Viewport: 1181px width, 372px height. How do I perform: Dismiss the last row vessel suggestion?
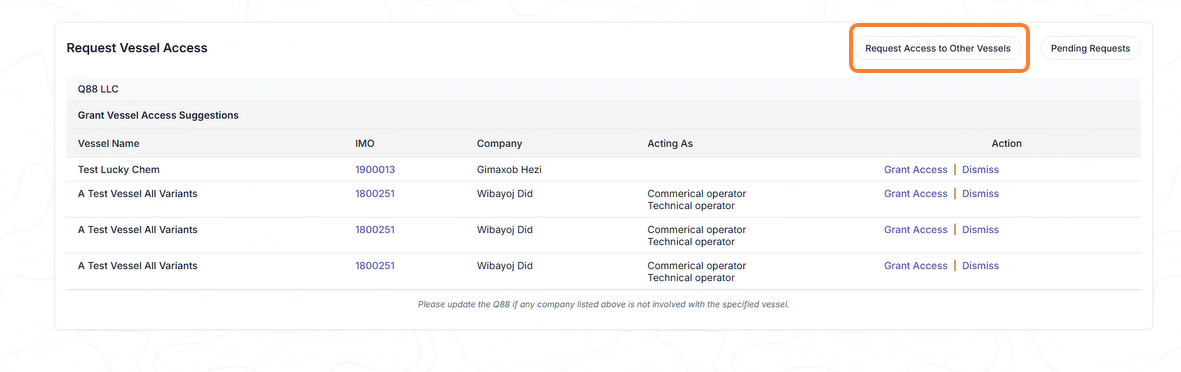(x=980, y=266)
